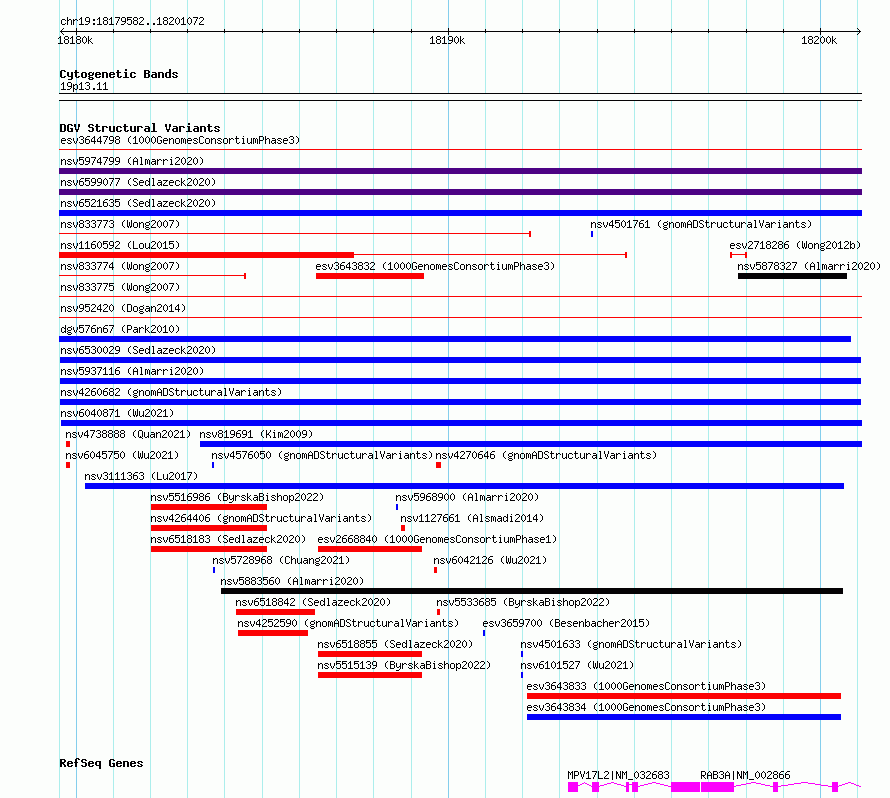The image size is (890, 798).
Task: Select the nsv6518183 (Sedlazeck2020) red bar
Action: pos(209,549)
